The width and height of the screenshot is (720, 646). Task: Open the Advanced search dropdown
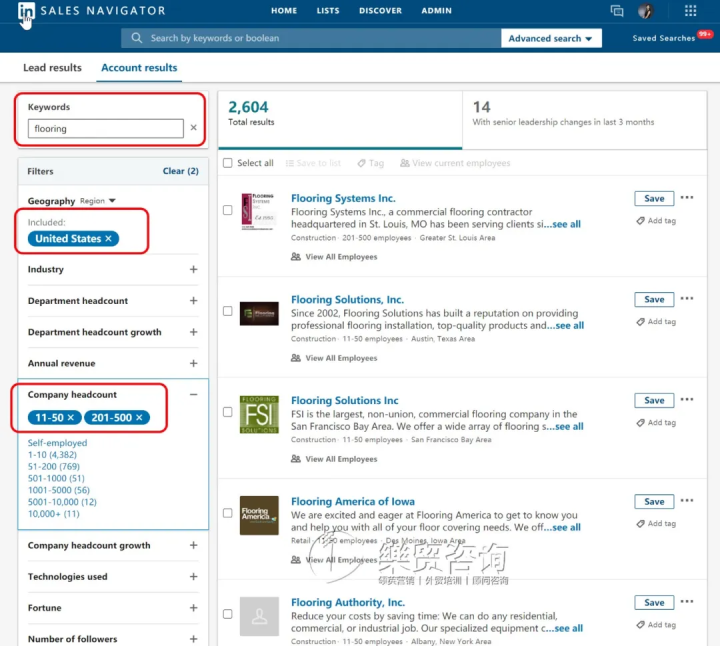(551, 38)
